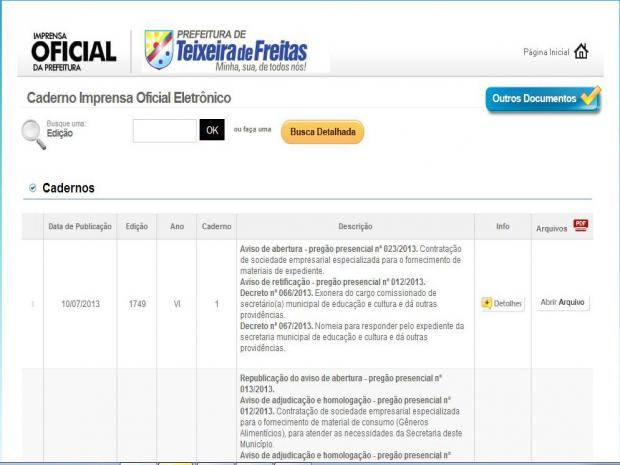Click the yellow plus icon on Detalhes
Screen dimensions: 620x465
(487, 303)
